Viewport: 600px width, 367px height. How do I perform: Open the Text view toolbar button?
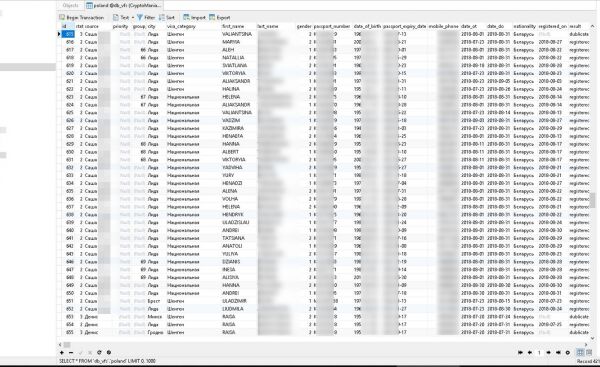tap(121, 18)
